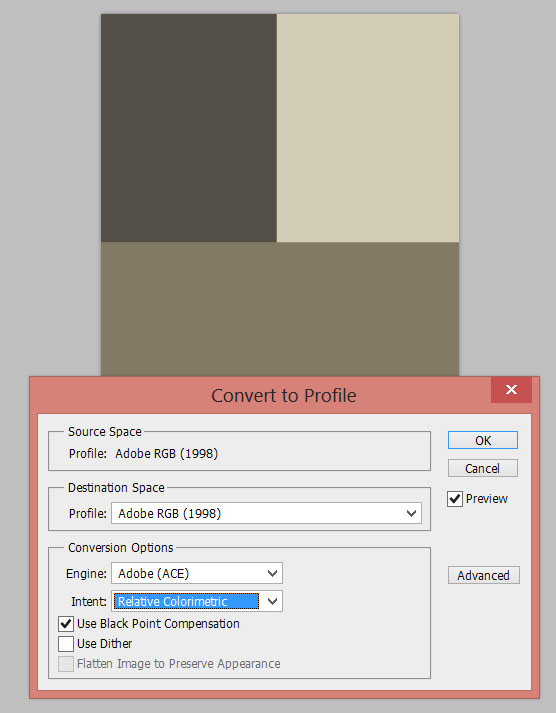Image resolution: width=556 pixels, height=713 pixels.
Task: Open the Destination Space Profile dropdown
Action: [266, 513]
